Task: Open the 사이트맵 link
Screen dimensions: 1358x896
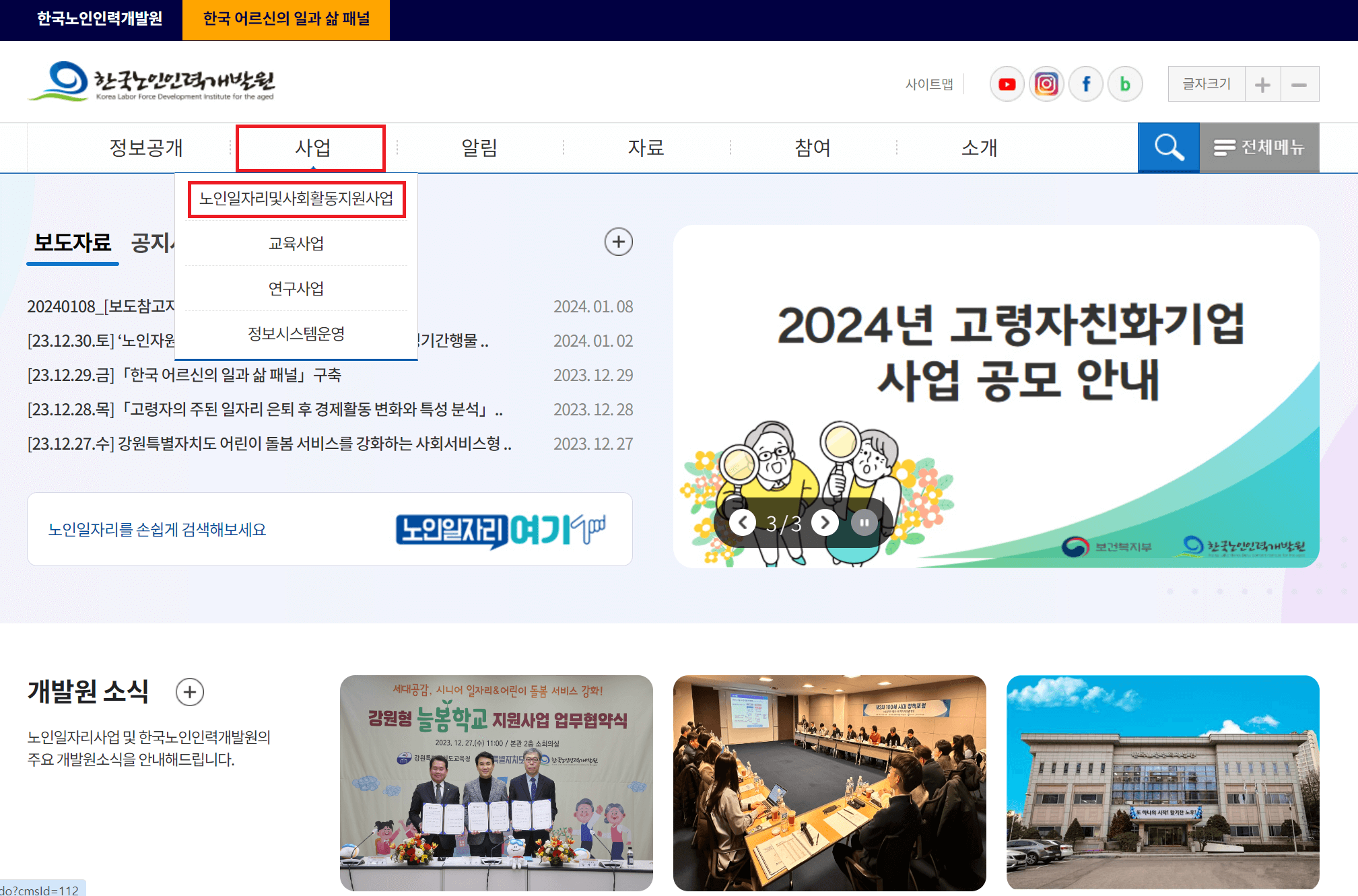Action: 929,84
